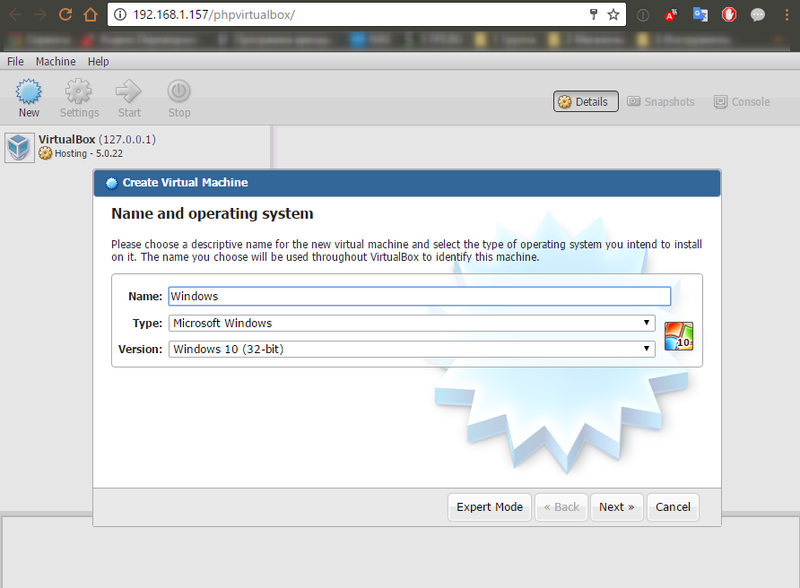Click the Windows 10 OS logo icon
The width and height of the screenshot is (800, 588).
click(678, 336)
